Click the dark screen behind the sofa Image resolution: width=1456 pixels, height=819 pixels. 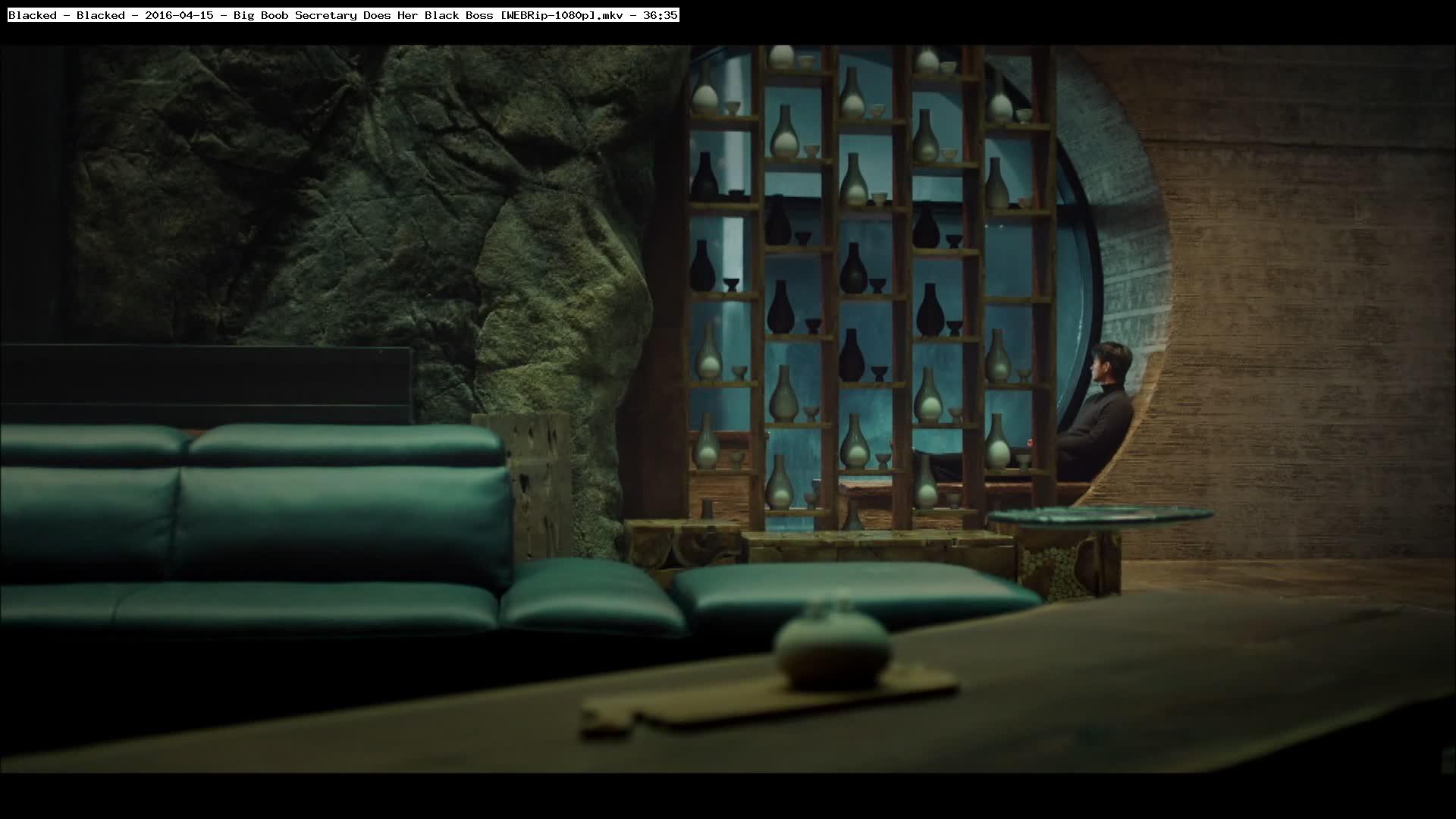[205, 383]
